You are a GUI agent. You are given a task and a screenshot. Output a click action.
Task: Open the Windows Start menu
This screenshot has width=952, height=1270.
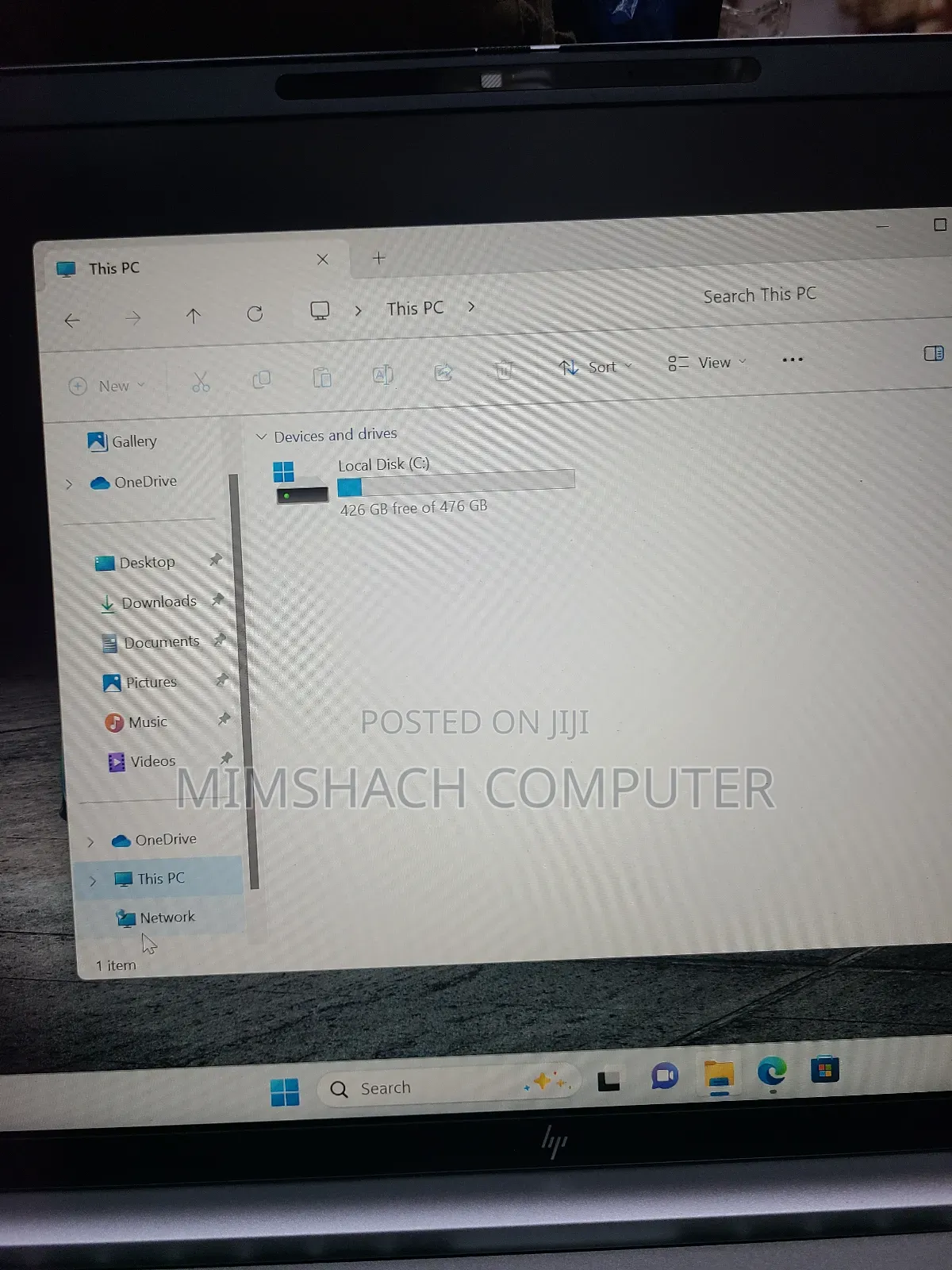[285, 1092]
